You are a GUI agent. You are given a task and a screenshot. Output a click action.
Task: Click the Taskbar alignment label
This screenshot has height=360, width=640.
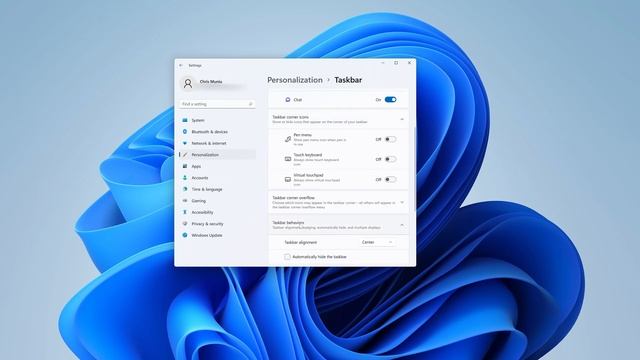[x=300, y=242]
